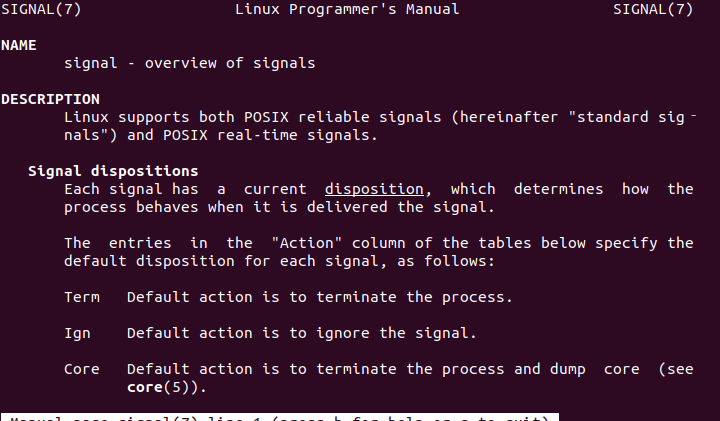Click the NAME section heading

pyautogui.click(x=19, y=45)
